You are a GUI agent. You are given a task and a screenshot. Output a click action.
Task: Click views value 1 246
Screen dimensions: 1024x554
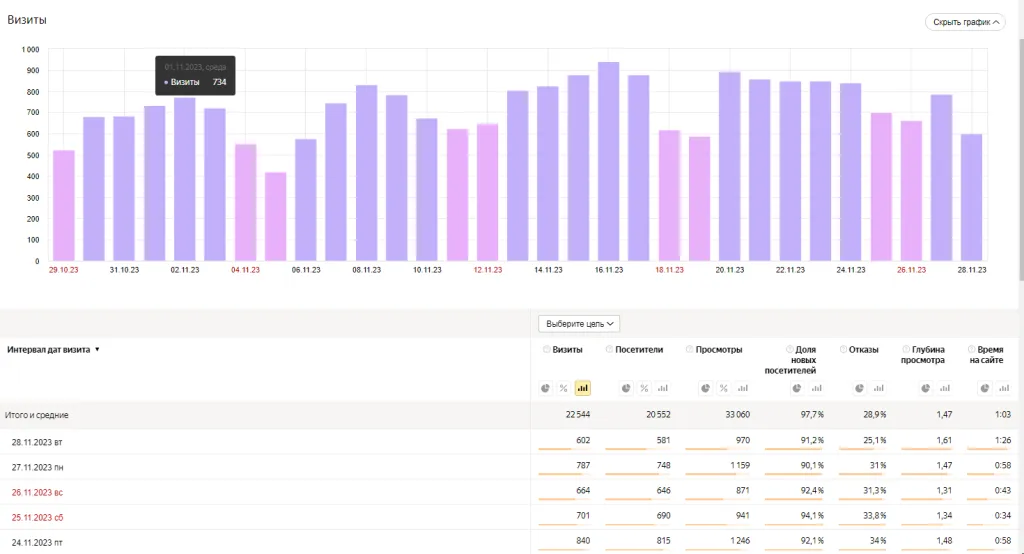click(x=739, y=540)
